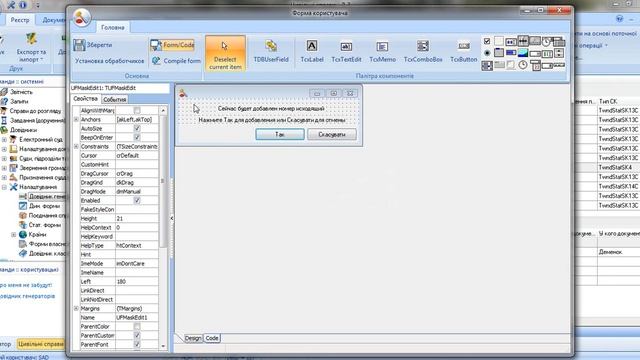Click the Скасувати button on the form
This screenshot has width=640, height=360.
(332, 134)
